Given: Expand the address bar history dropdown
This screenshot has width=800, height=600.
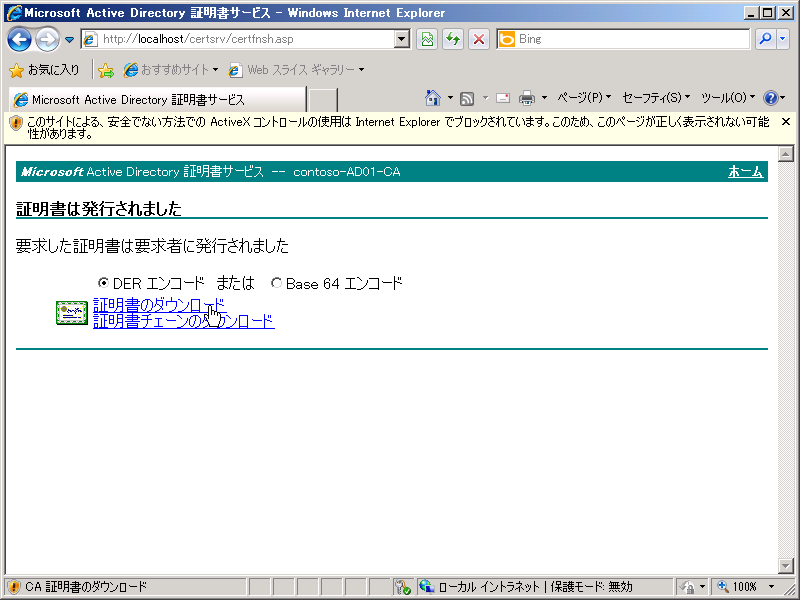Looking at the screenshot, I should 402,39.
